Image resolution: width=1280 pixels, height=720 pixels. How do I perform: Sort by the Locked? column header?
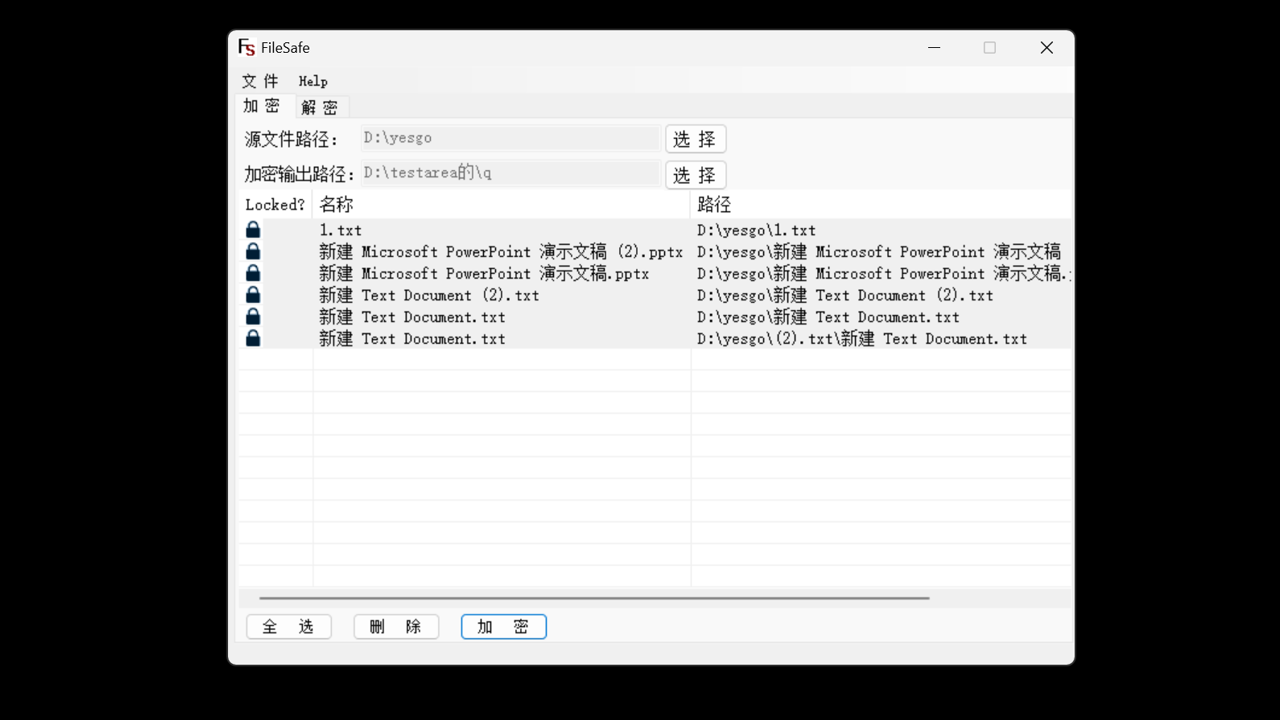[275, 204]
